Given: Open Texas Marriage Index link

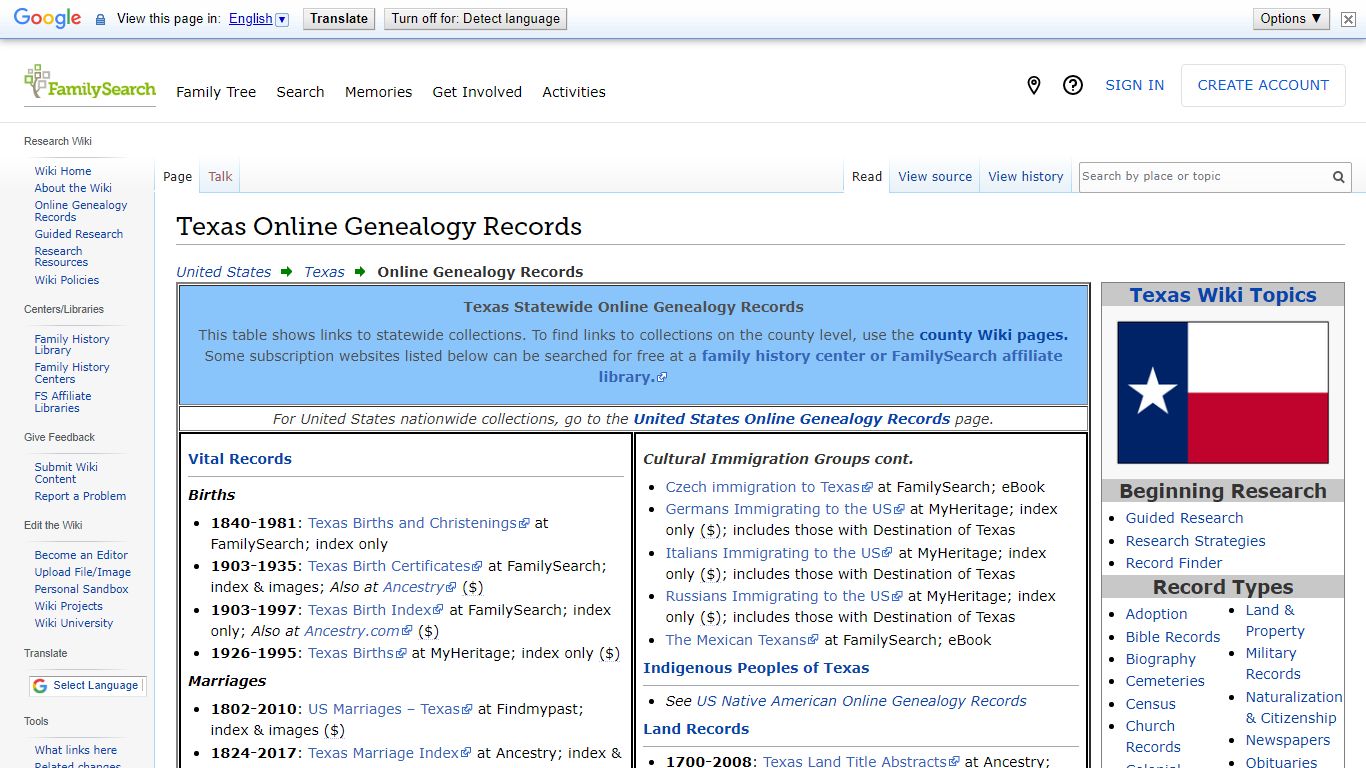Looking at the screenshot, I should coord(389,753).
